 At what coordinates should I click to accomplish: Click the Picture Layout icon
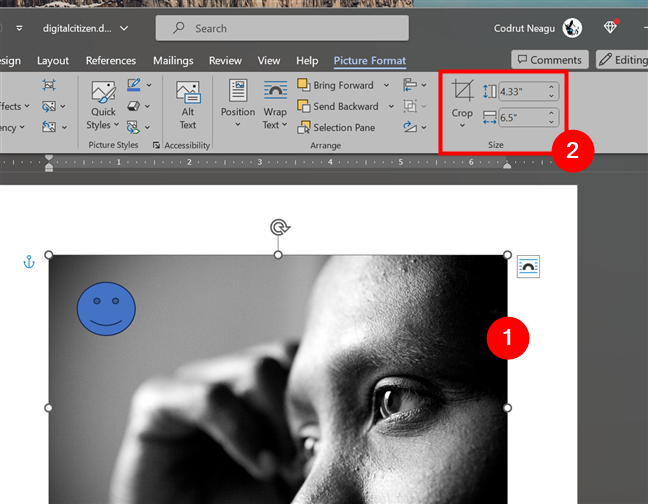click(x=133, y=127)
